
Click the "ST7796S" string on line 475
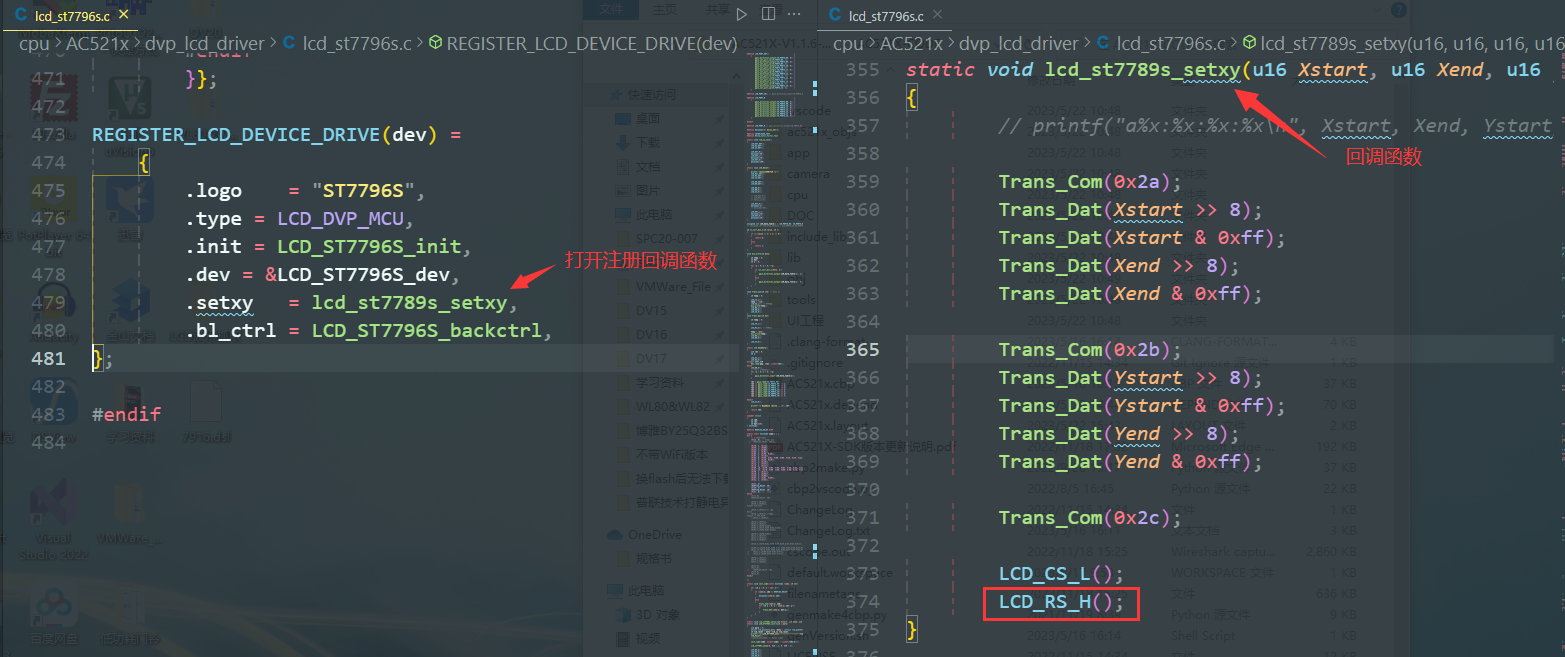363,190
